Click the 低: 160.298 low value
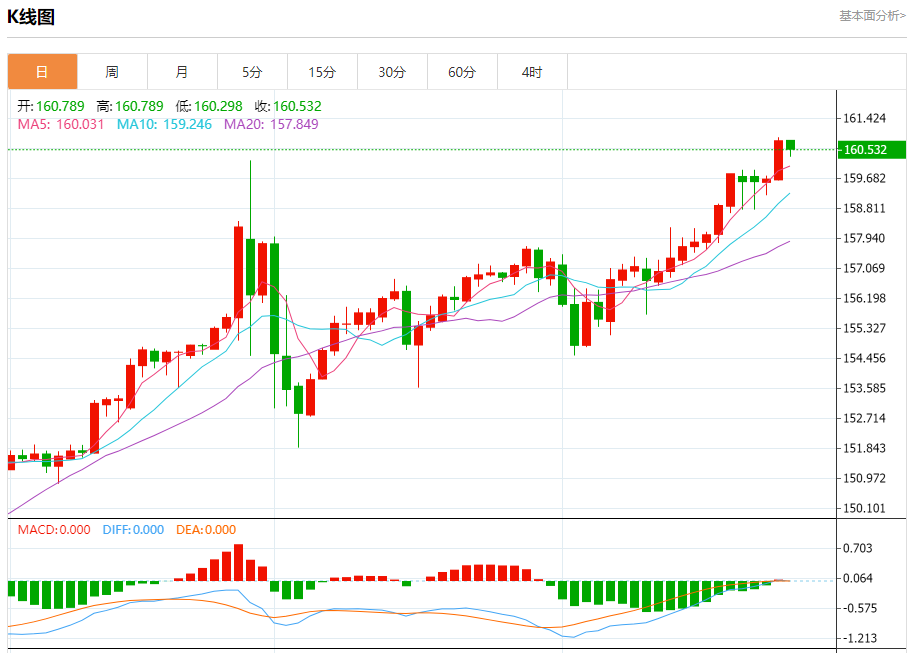Viewport: 916px width, 653px height. (x=209, y=106)
